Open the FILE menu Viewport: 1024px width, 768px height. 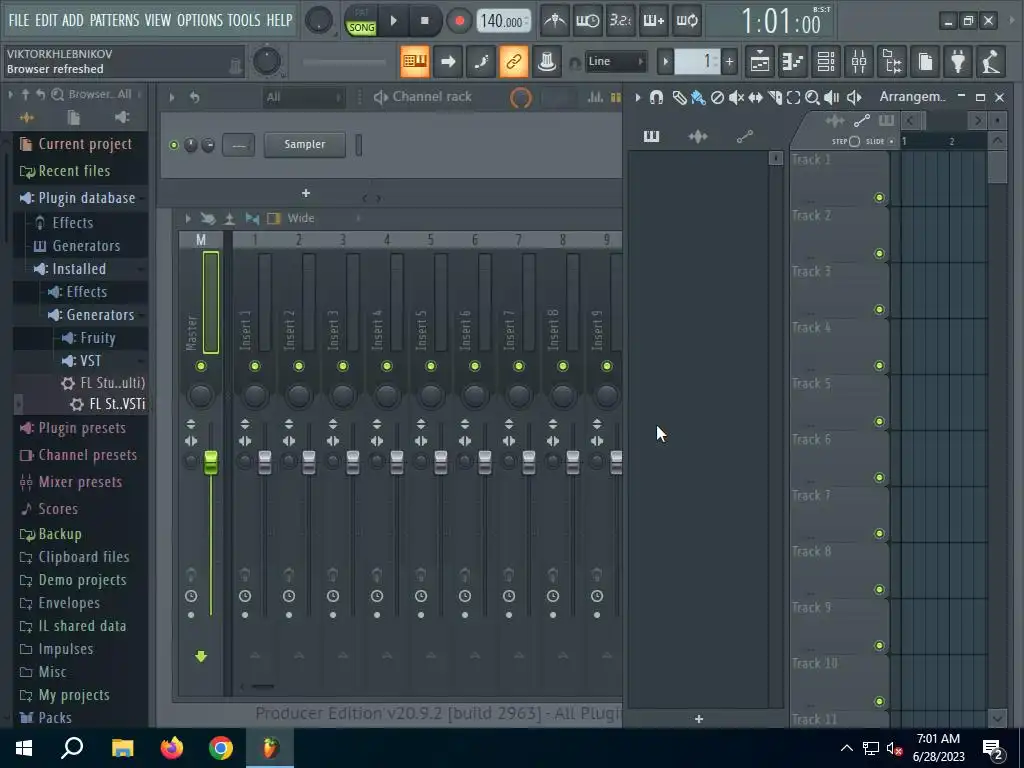[x=19, y=20]
